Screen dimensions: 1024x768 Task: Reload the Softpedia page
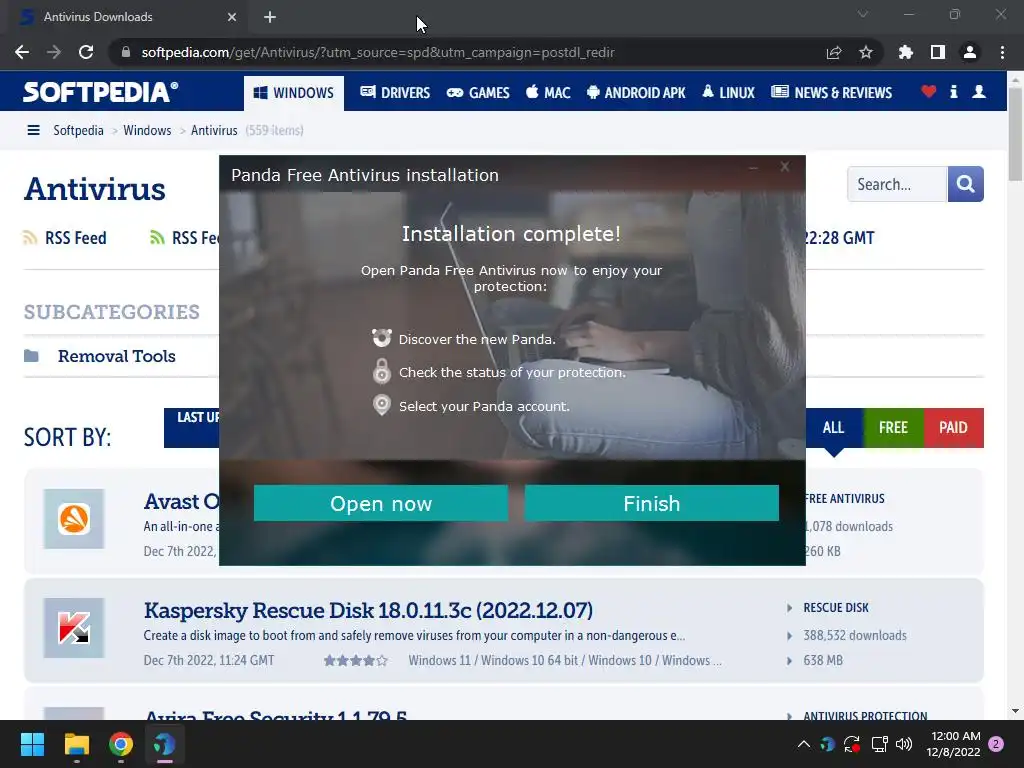tap(86, 52)
